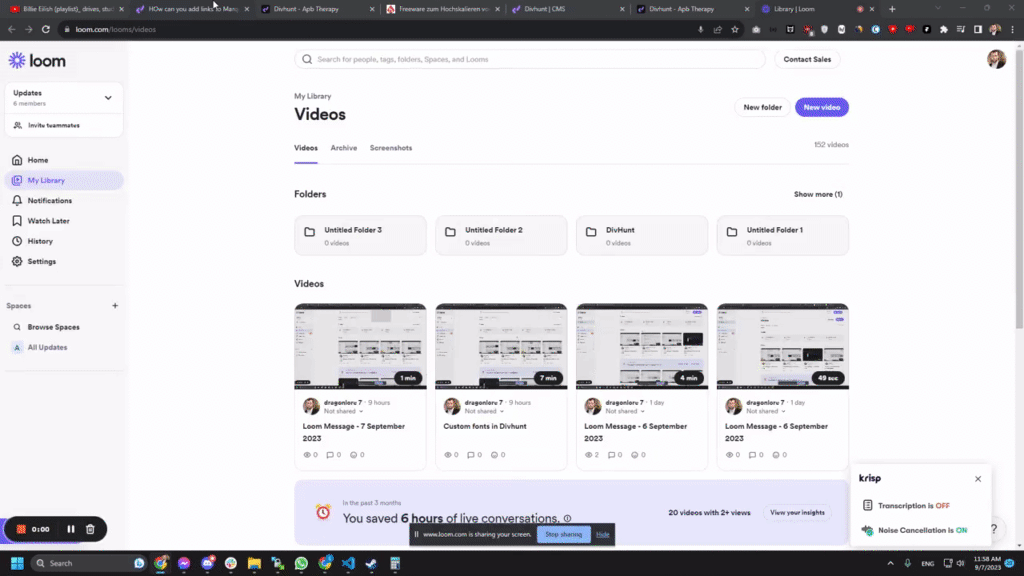Expand folders with Show more (1)
Image resolution: width=1024 pixels, height=576 pixels.
pos(818,194)
